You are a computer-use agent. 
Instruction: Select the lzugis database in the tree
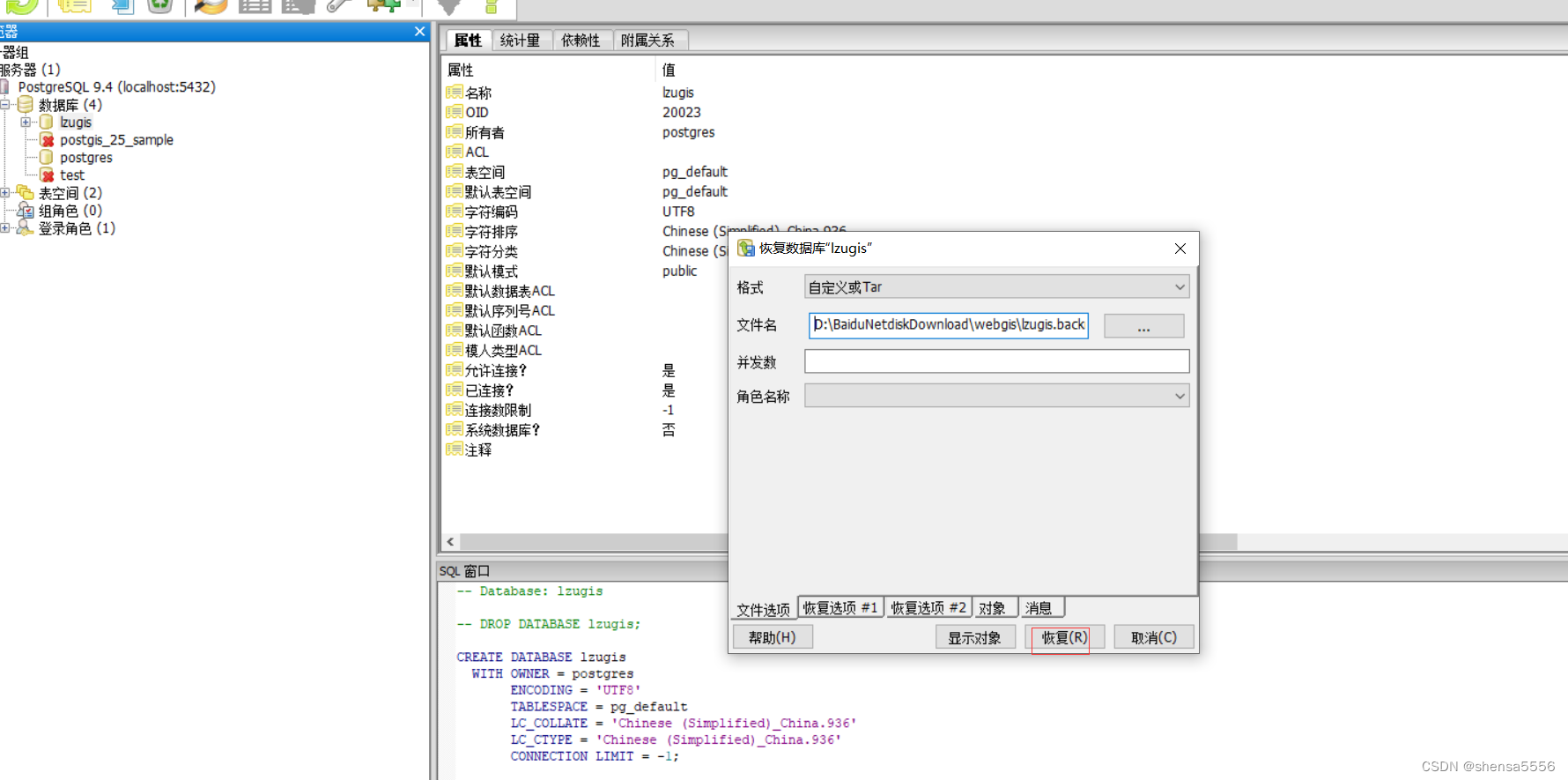[76, 123]
